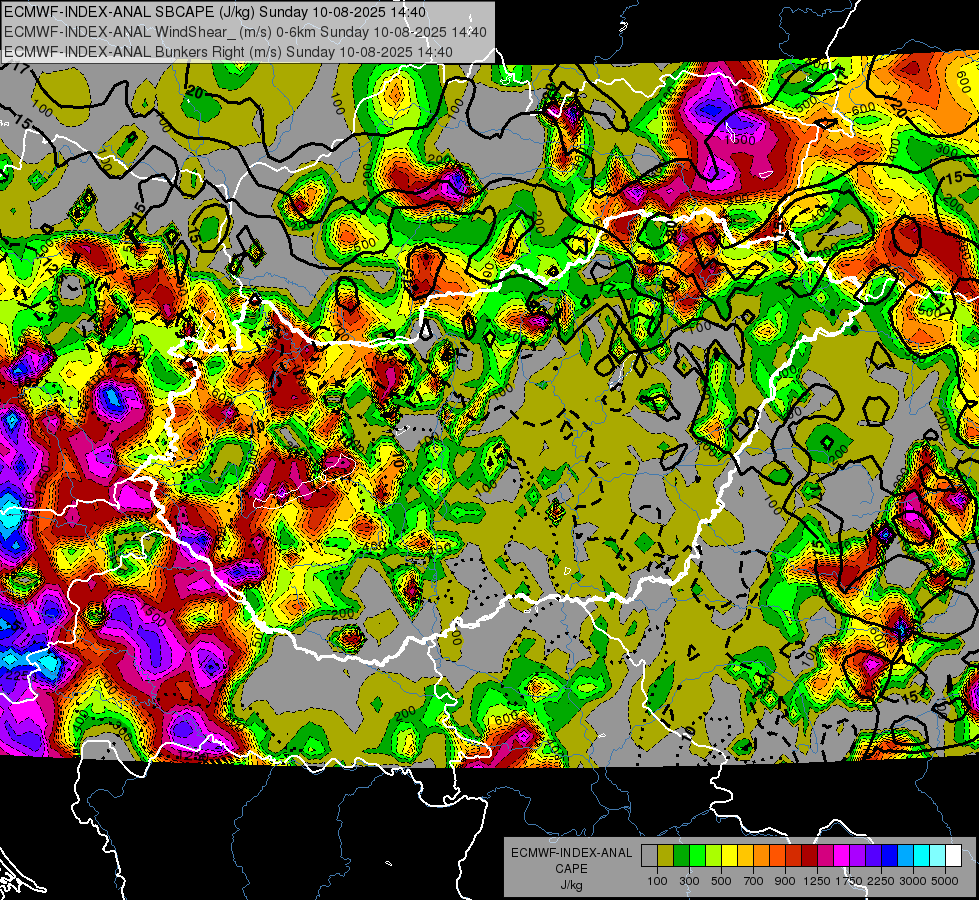The width and height of the screenshot is (979, 900).
Task: Pick the violet swatch left of 2250
Action: point(873,856)
